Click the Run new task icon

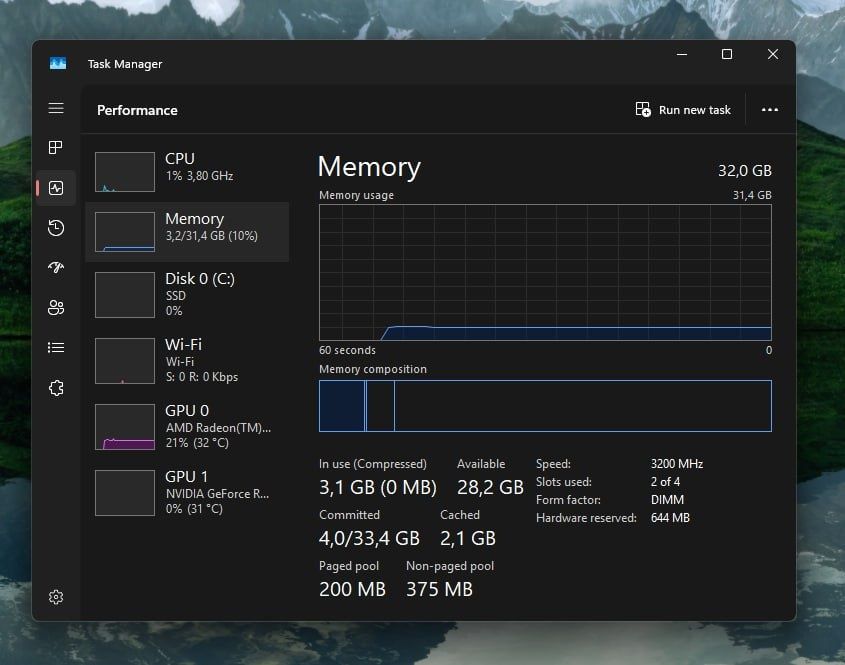tap(643, 109)
